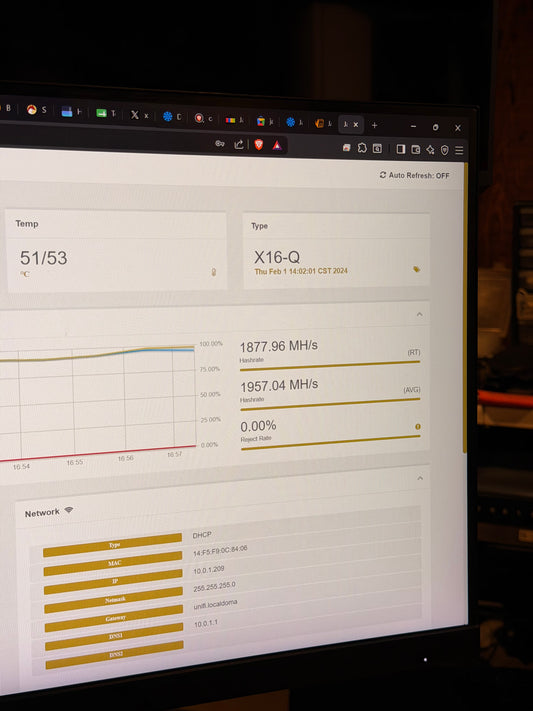Viewport: 533px width, 711px height.
Task: Click the Brave VPN shield icon
Action: (x=445, y=150)
